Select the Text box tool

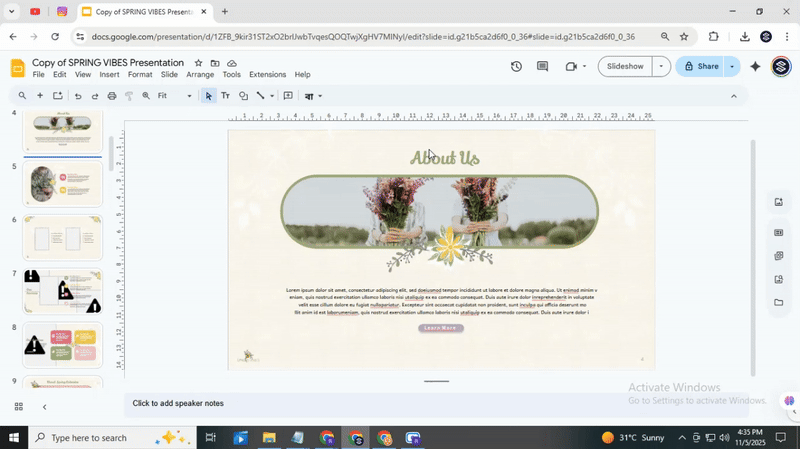coord(225,96)
